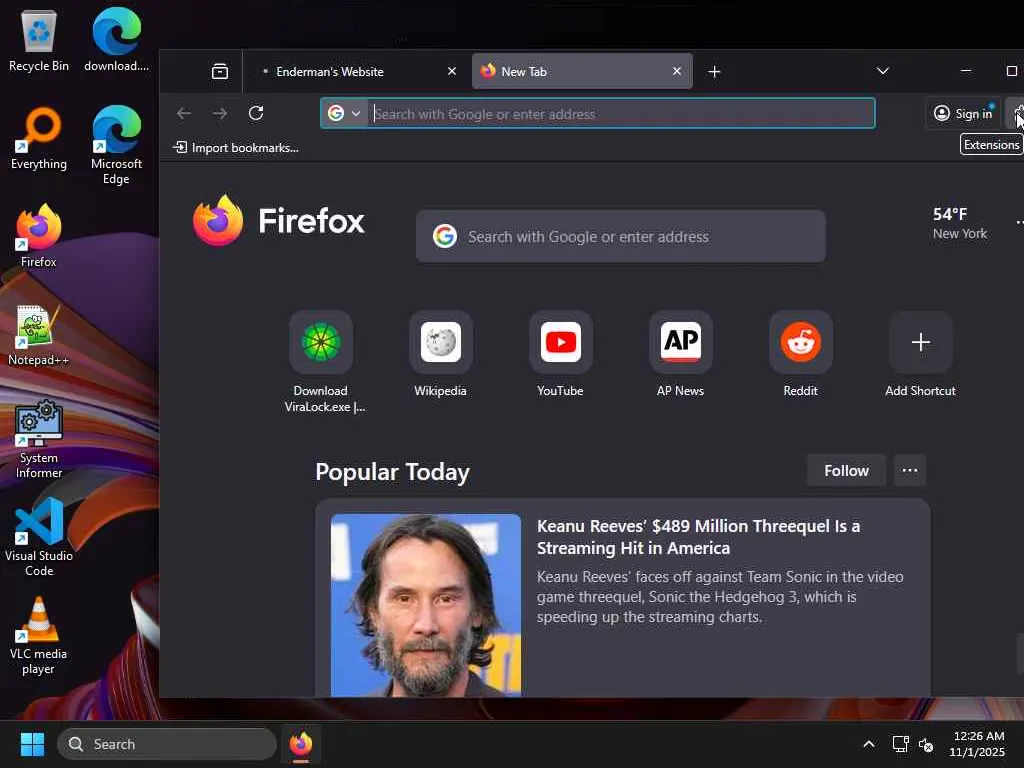Click the Firefox taskbar icon
The height and width of the screenshot is (768, 1024).
(301, 744)
